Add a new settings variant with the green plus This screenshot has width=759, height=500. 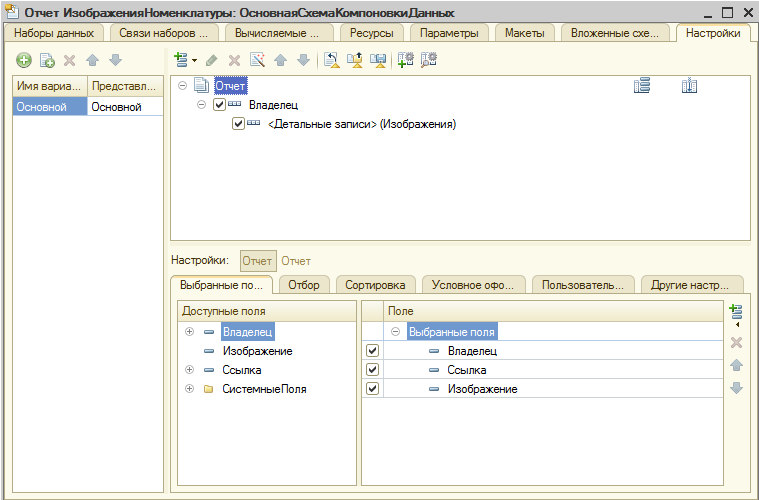click(24, 61)
